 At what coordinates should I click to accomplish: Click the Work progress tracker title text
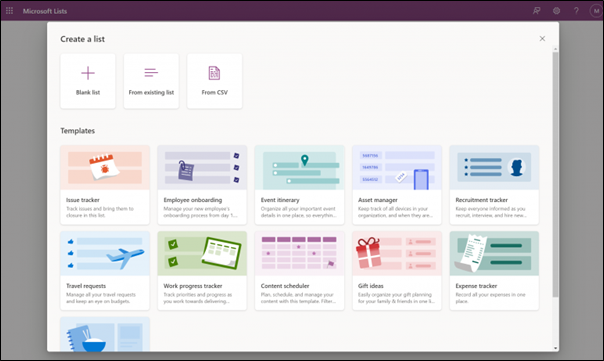point(193,286)
